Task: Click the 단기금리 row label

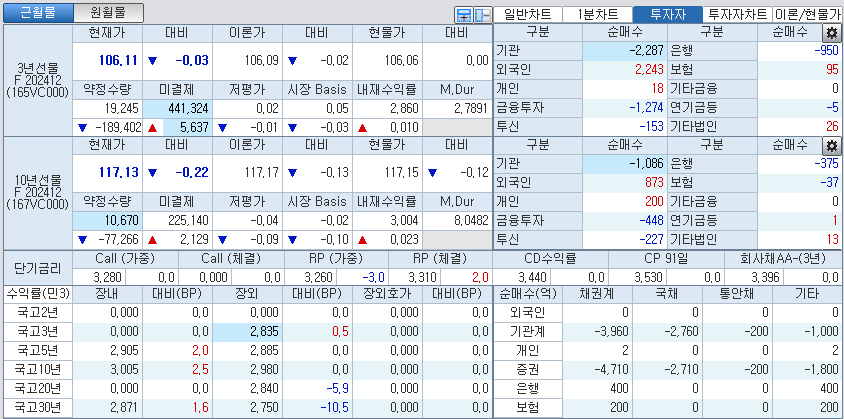Action: click(x=38, y=268)
